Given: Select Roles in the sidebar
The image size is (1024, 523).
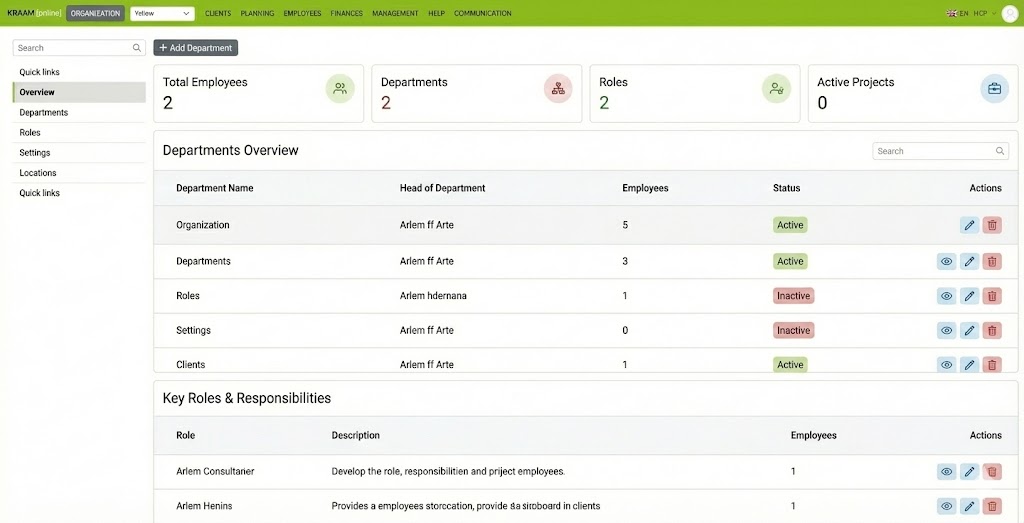Looking at the screenshot, I should pos(79,133).
